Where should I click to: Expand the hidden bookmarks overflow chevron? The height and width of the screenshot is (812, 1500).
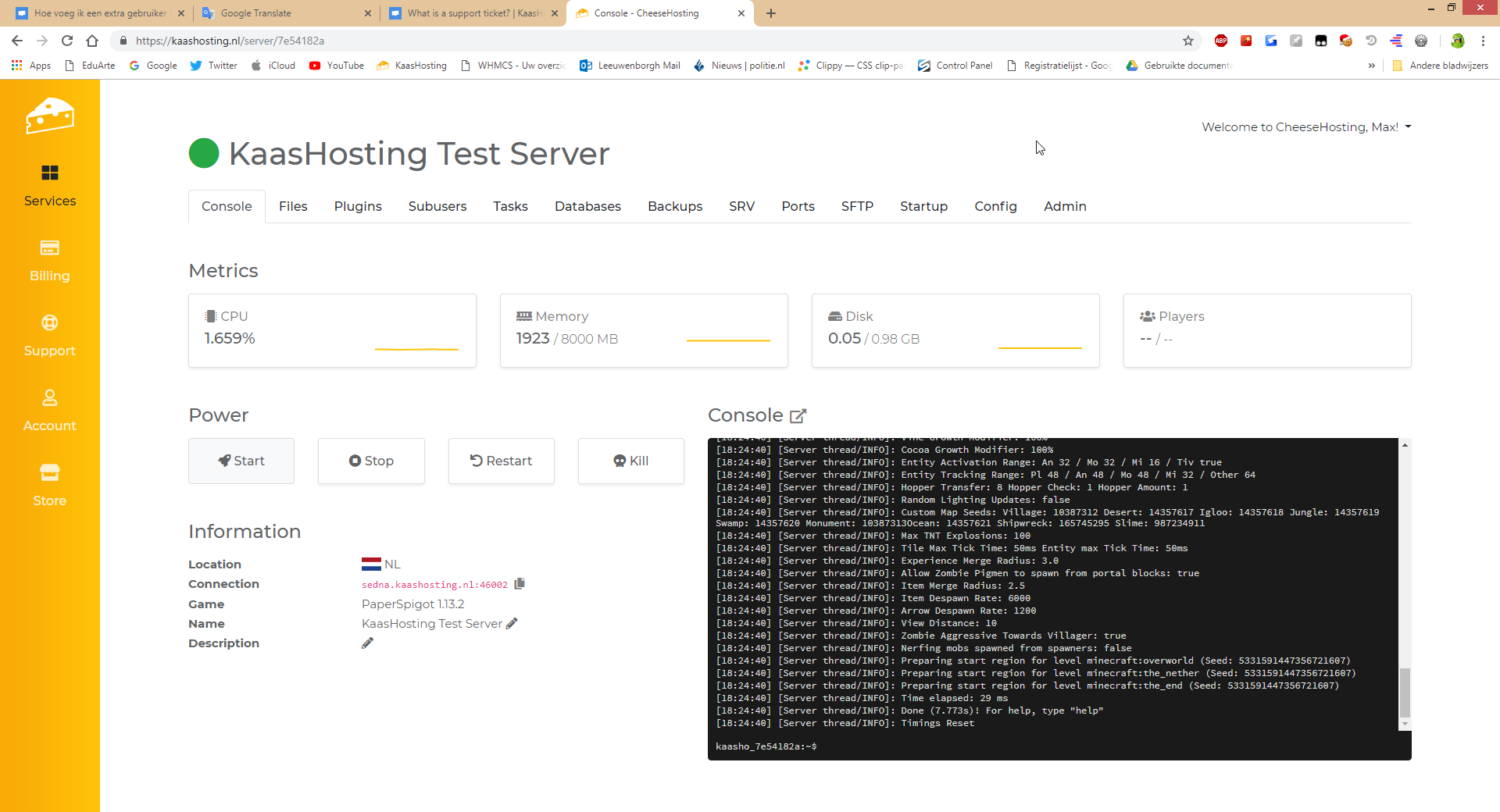(x=1371, y=66)
